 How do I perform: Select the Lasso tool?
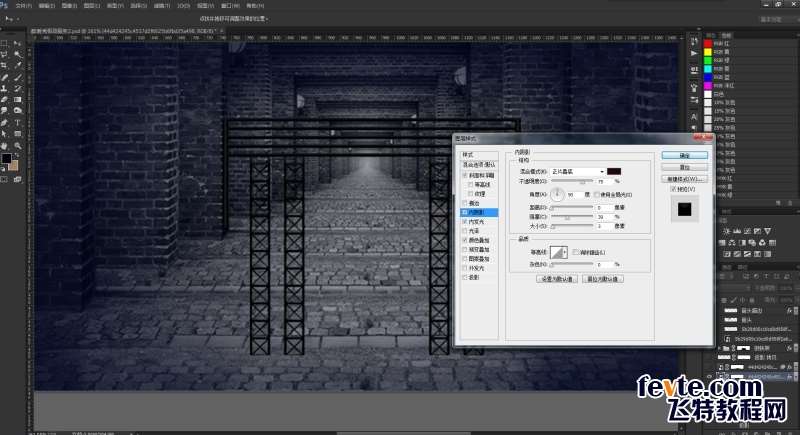tap(5, 55)
